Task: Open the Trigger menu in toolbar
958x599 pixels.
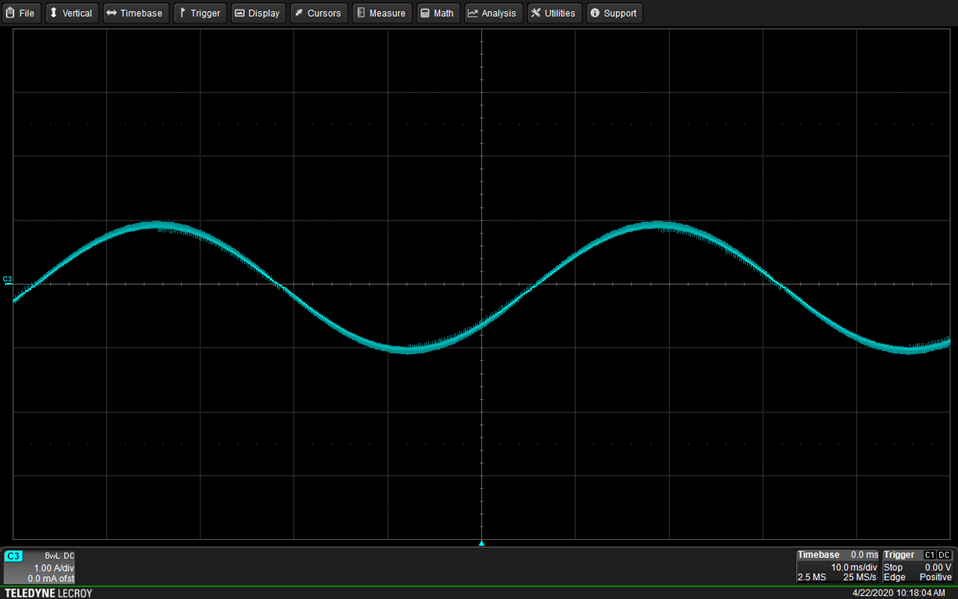Action: (200, 13)
